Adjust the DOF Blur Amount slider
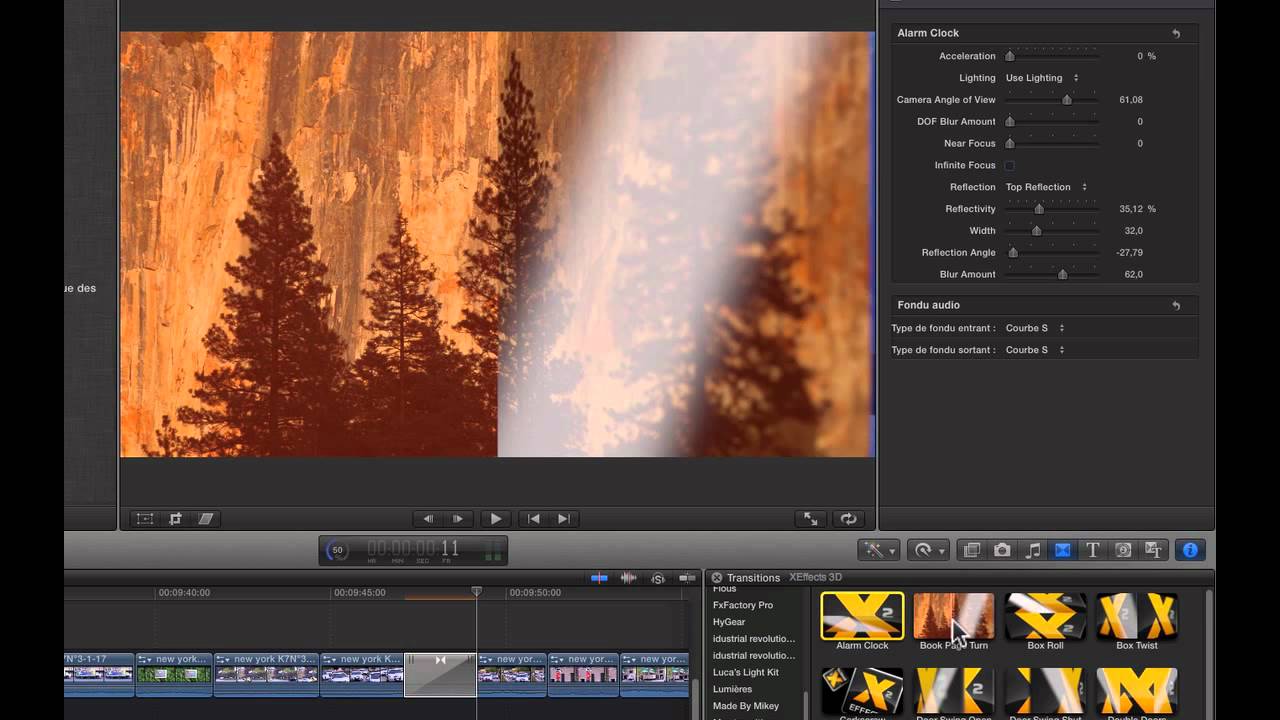 click(x=1010, y=122)
